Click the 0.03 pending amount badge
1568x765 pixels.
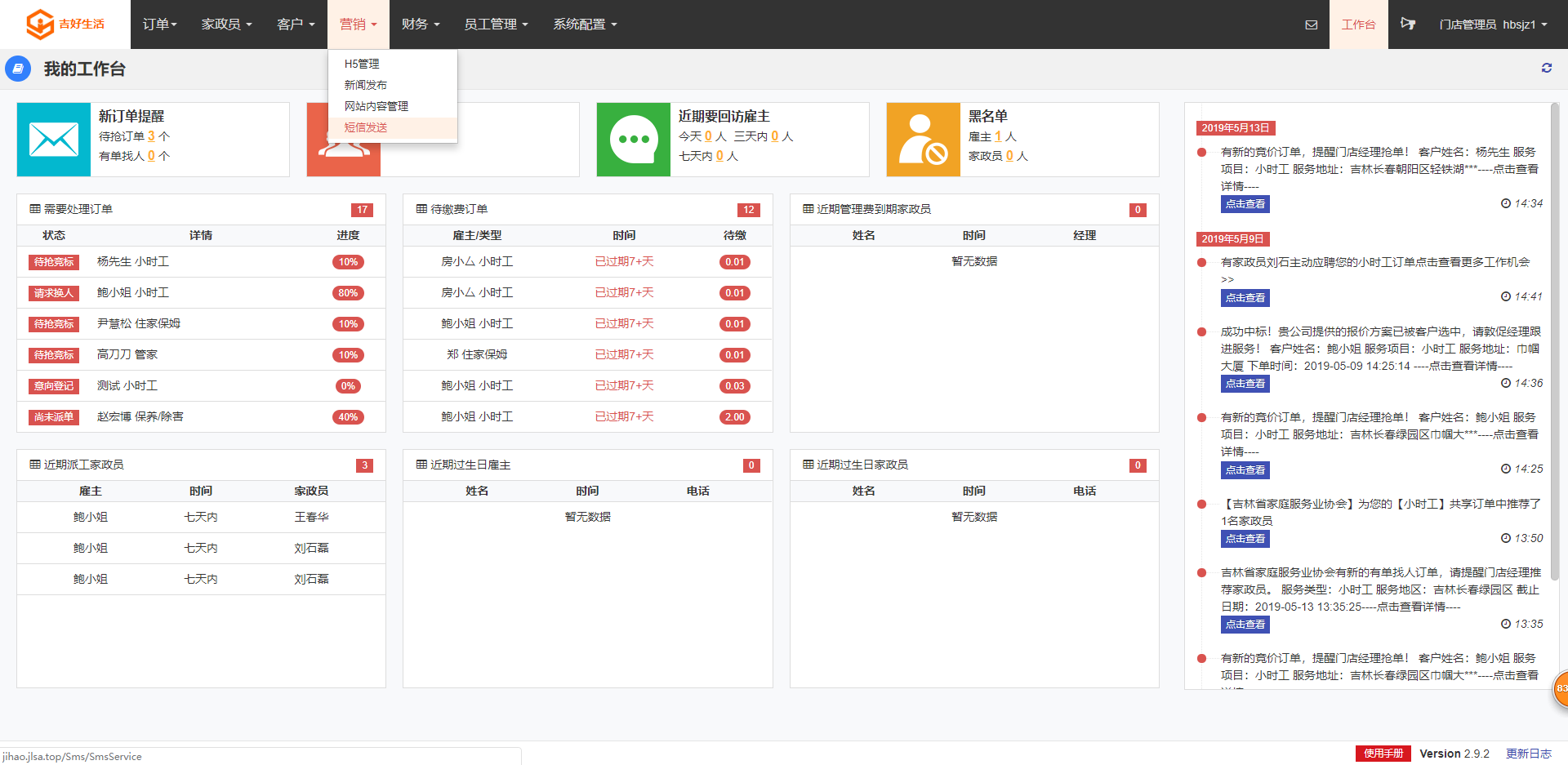coord(734,386)
